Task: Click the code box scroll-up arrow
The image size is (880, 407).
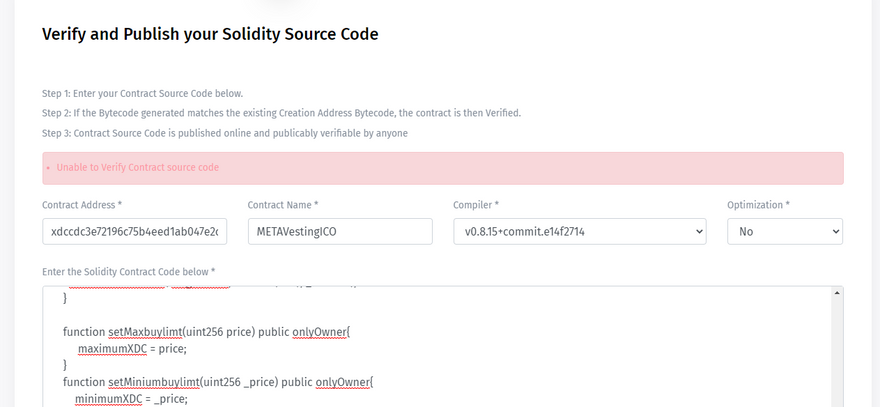Action: coord(836,294)
